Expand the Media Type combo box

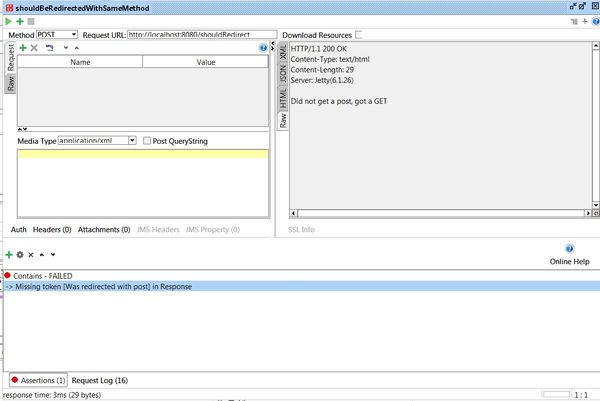click(132, 141)
